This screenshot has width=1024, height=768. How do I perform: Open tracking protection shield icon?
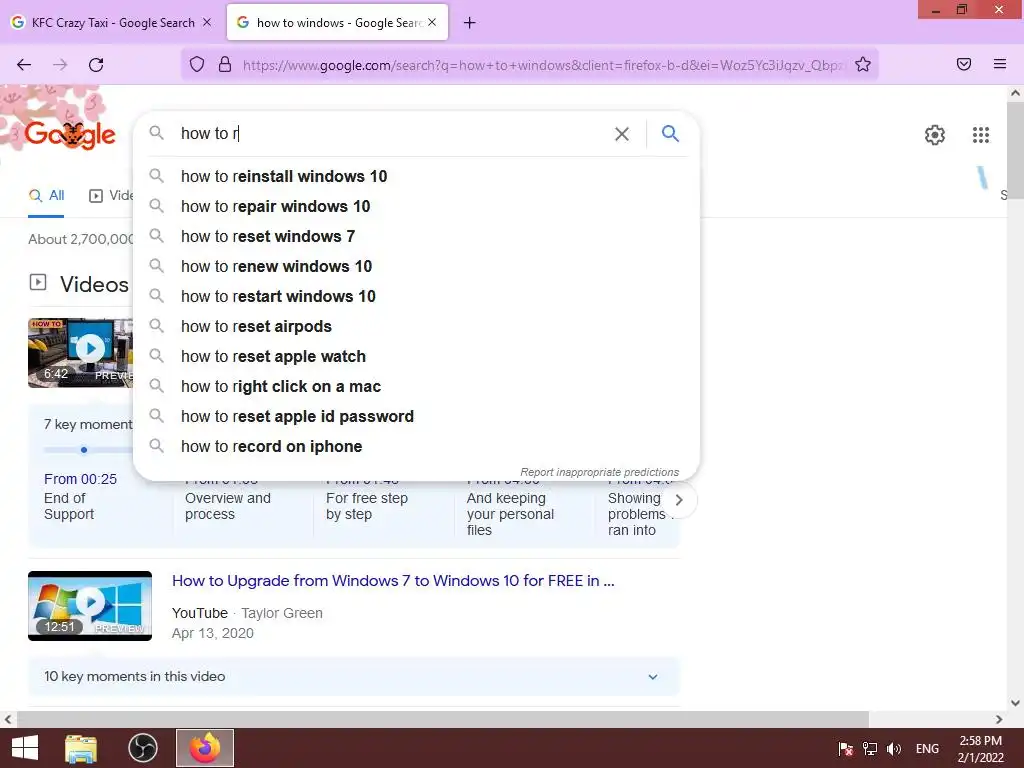(197, 64)
